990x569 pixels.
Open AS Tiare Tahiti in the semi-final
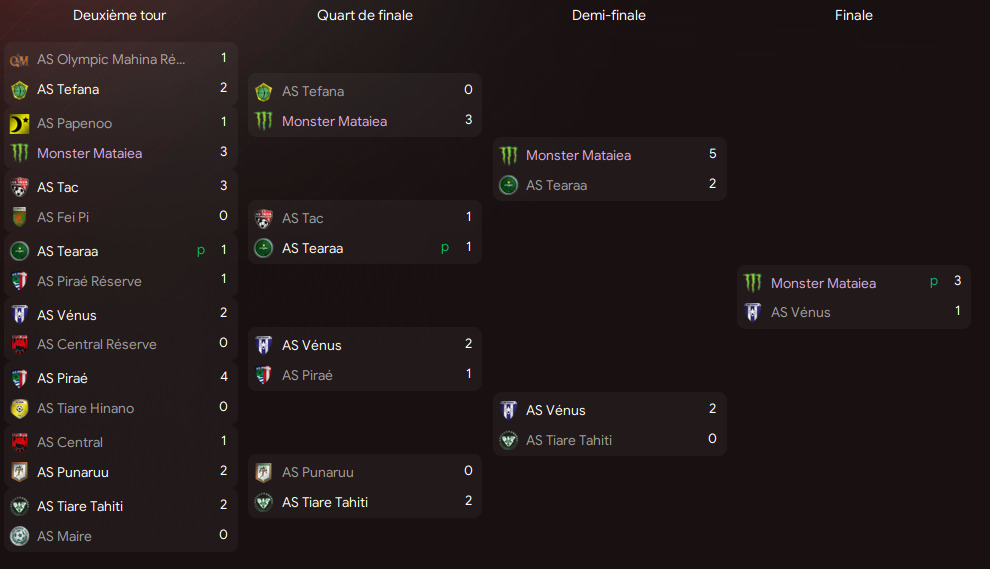[x=569, y=440]
